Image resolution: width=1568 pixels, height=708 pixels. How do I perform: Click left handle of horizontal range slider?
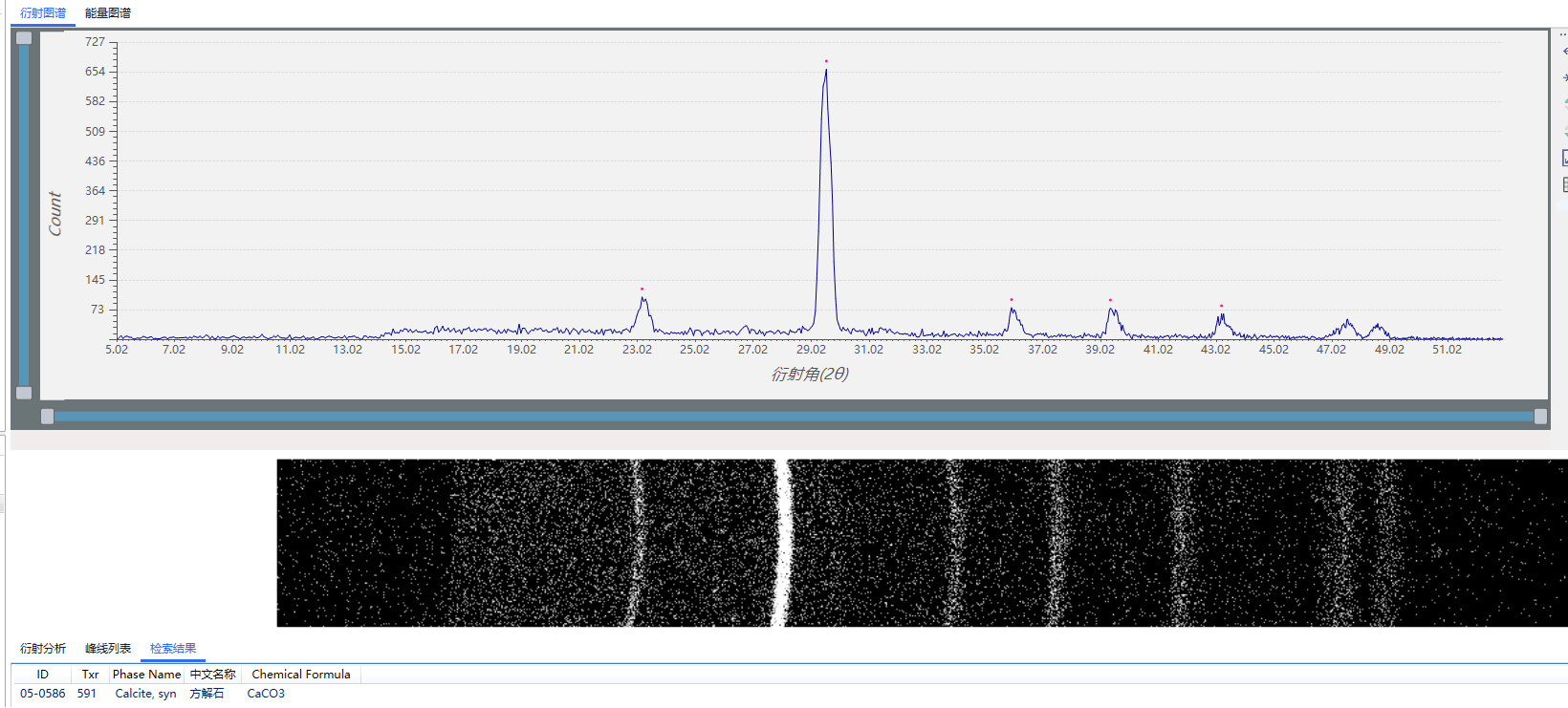(47, 417)
